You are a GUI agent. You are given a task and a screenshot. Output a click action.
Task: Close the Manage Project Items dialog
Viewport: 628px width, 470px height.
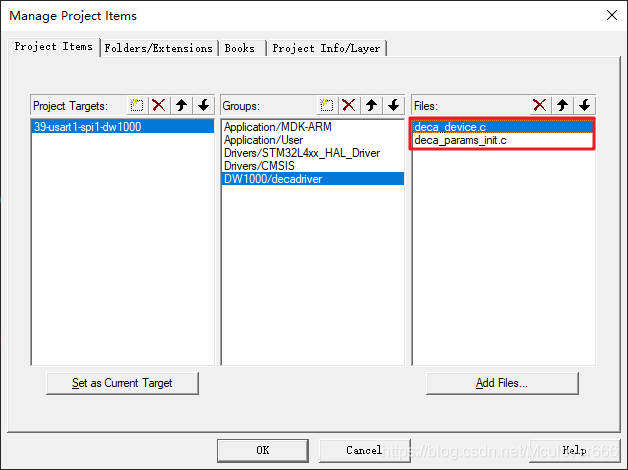[x=612, y=16]
